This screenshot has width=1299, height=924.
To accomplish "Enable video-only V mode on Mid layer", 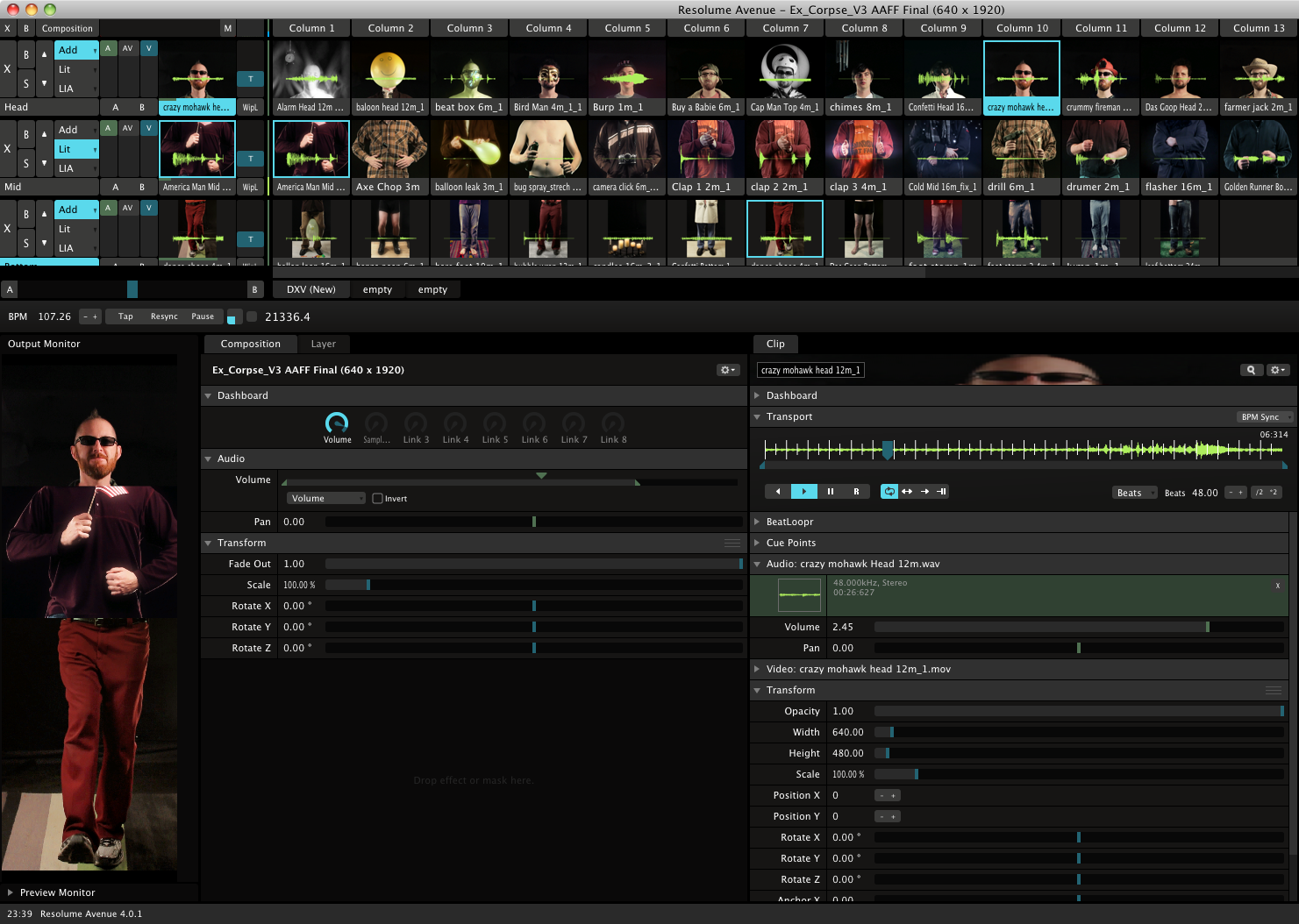I will (148, 128).
